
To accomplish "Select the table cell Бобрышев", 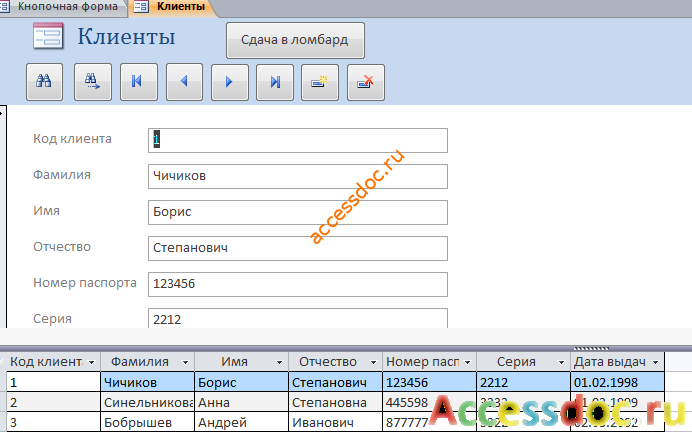I will (x=147, y=422).
